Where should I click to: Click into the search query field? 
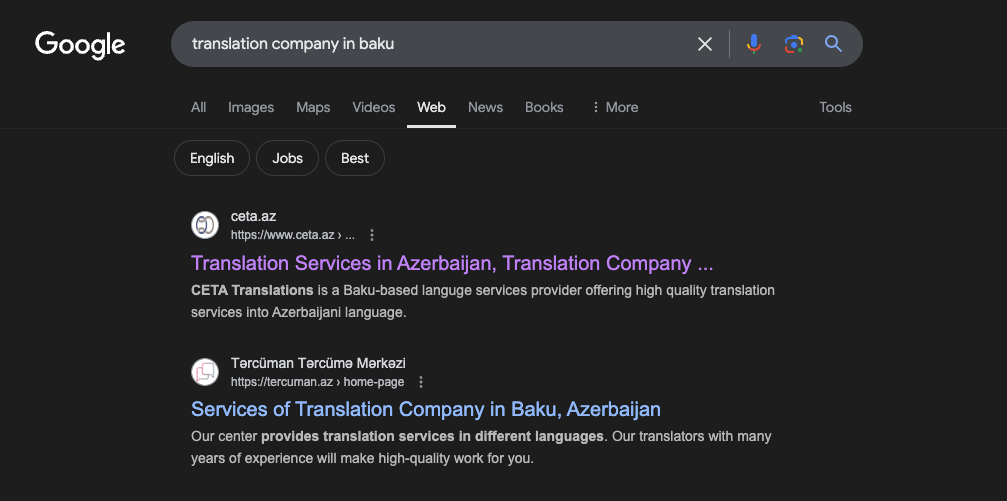coord(437,44)
